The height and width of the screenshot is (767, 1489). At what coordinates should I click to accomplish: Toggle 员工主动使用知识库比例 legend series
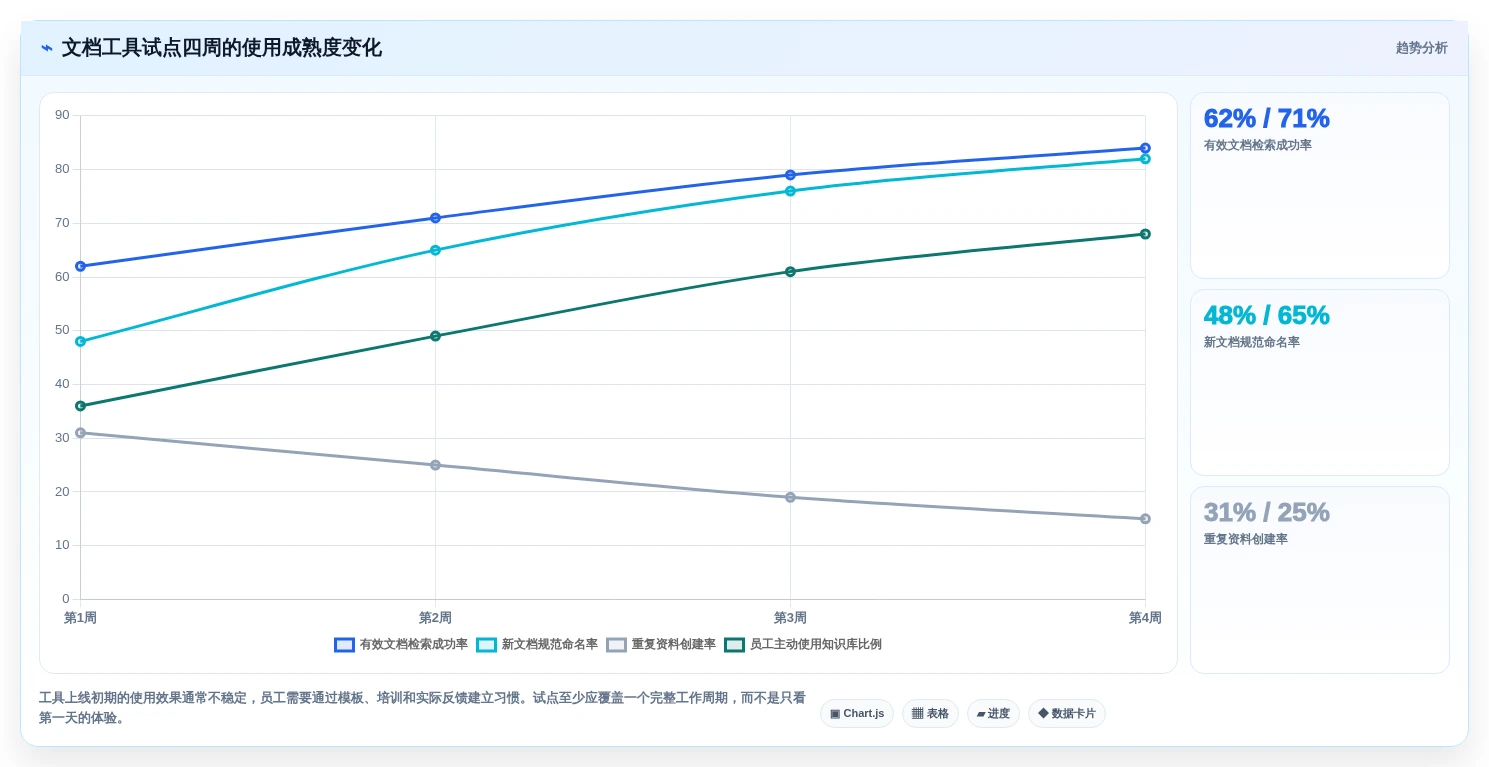[x=803, y=644]
